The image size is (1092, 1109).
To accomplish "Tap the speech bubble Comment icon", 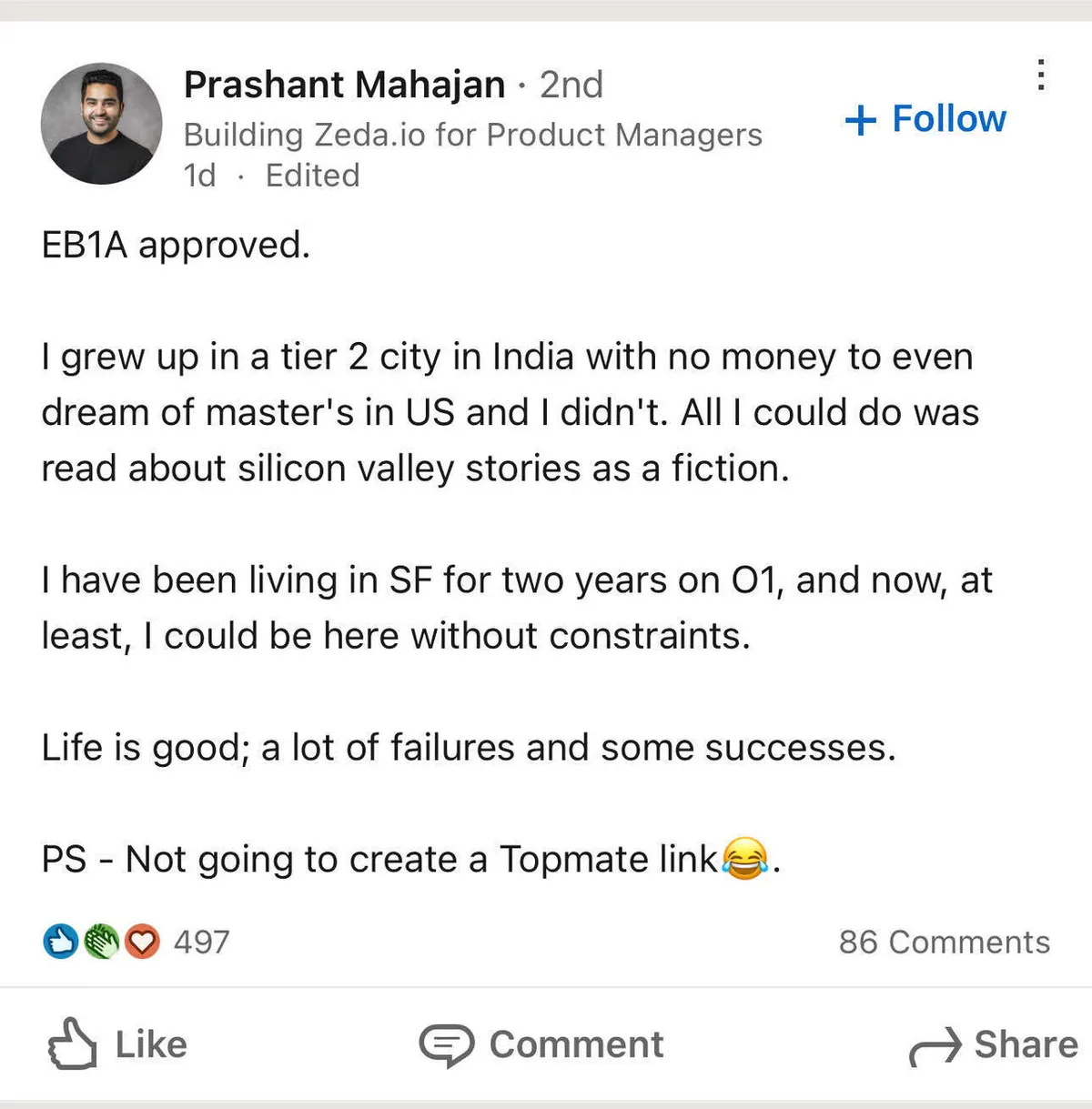I will tap(446, 1045).
